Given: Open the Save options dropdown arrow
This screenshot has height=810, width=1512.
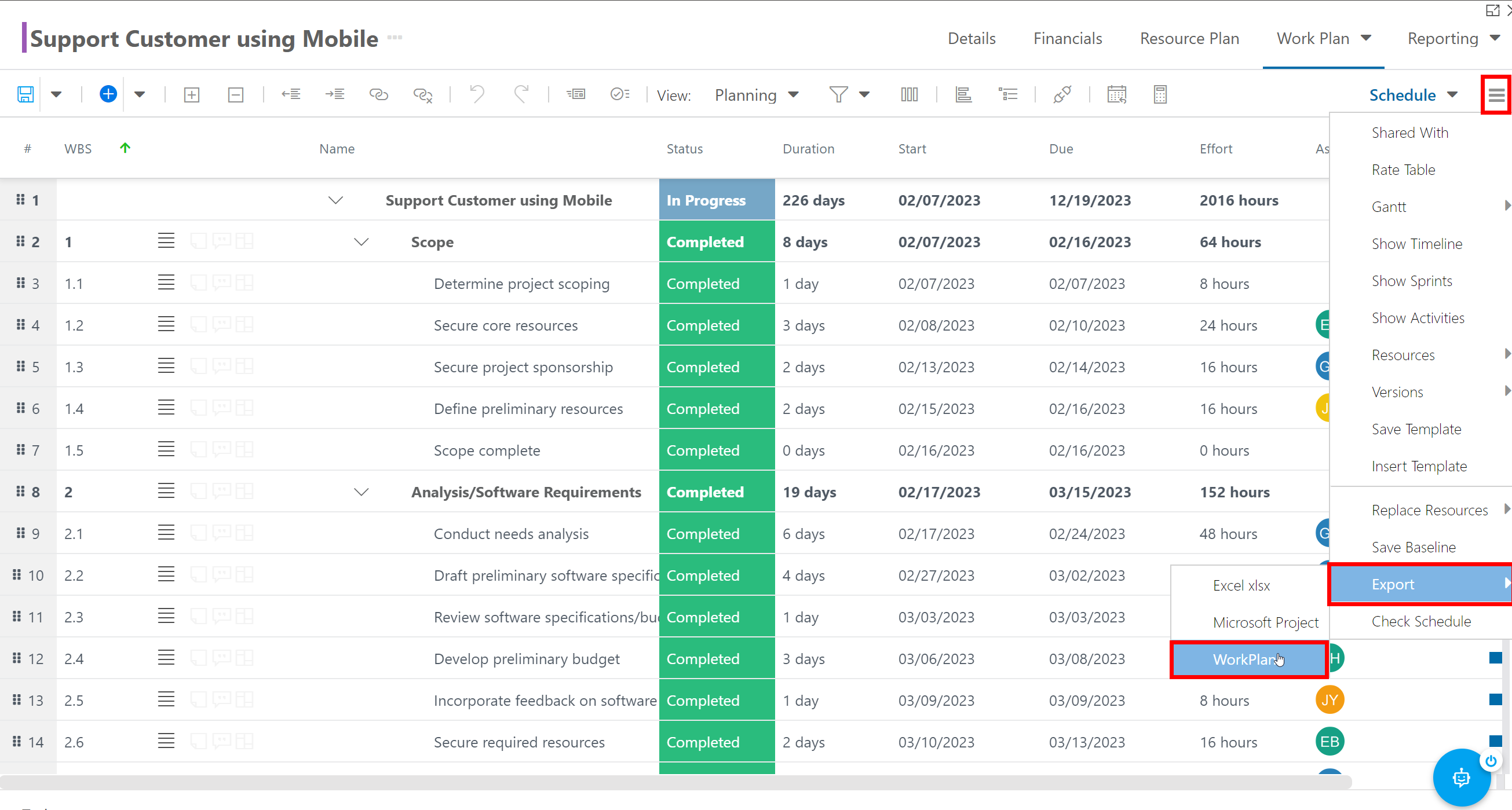Looking at the screenshot, I should coord(56,94).
